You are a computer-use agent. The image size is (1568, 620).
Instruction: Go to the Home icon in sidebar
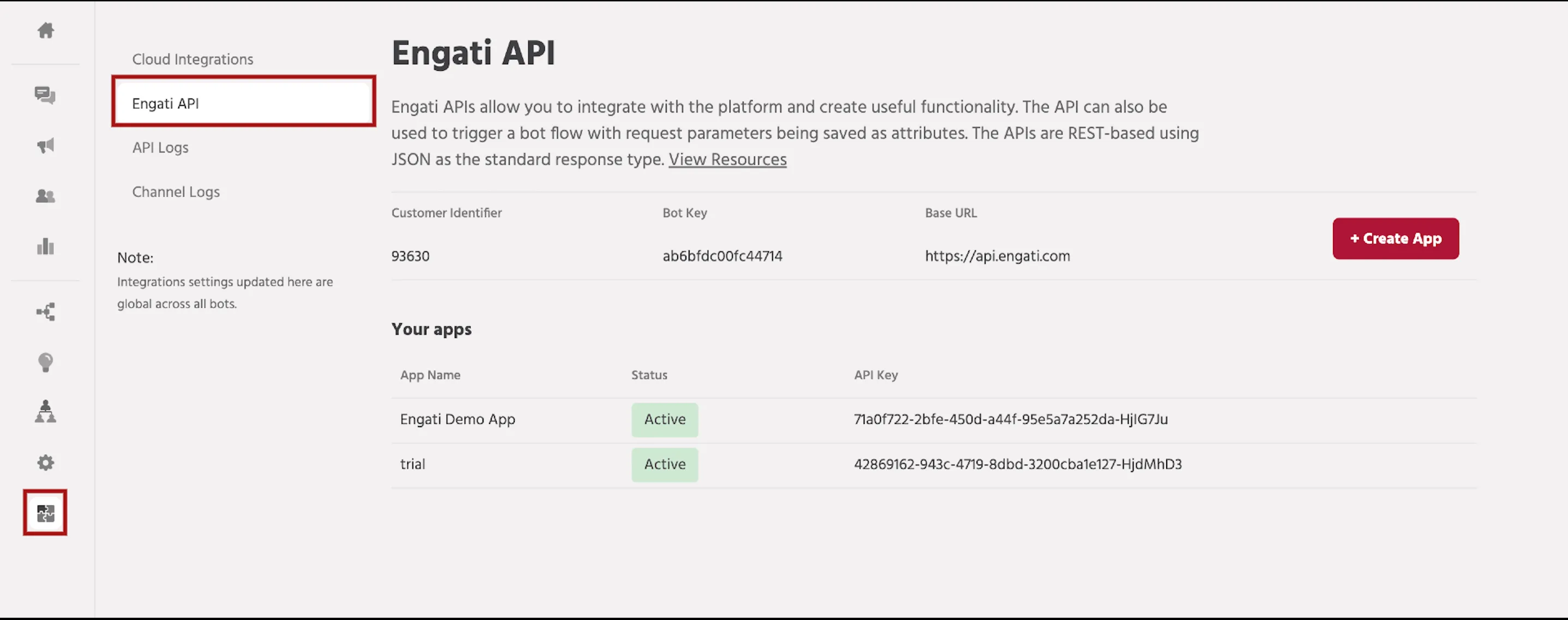click(46, 30)
